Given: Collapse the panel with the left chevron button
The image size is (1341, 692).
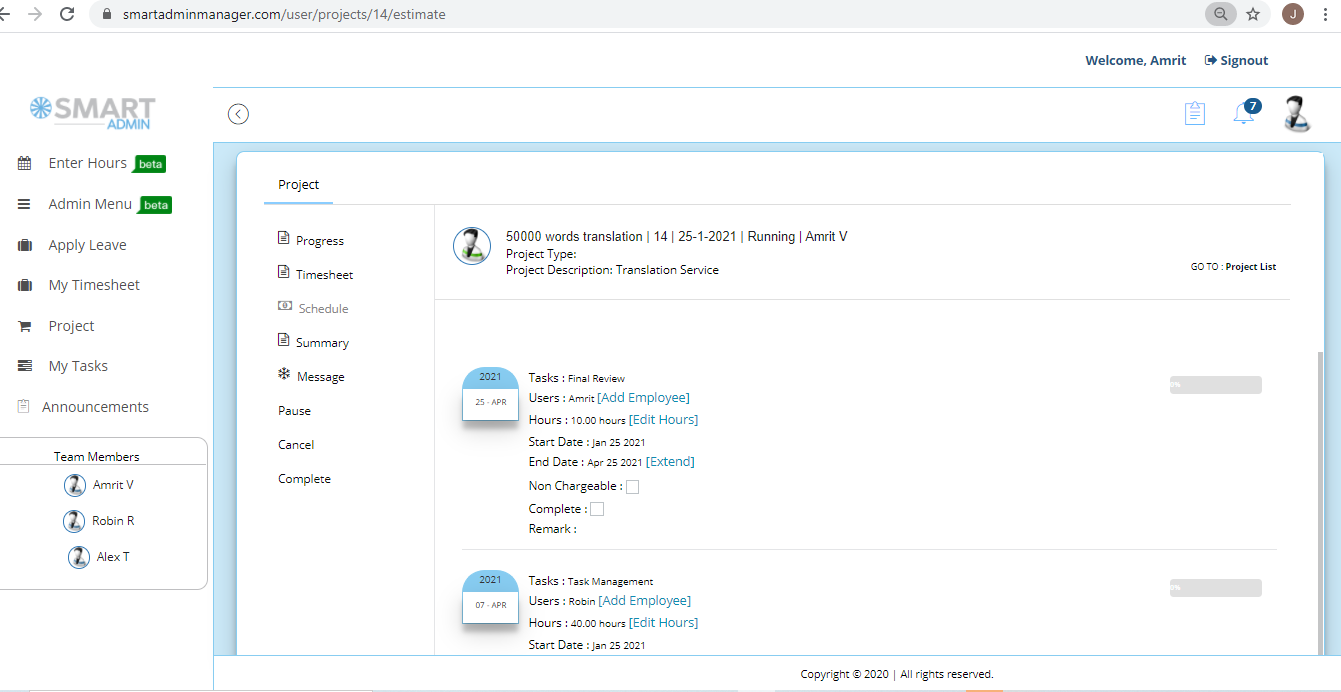Looking at the screenshot, I should pyautogui.click(x=238, y=113).
